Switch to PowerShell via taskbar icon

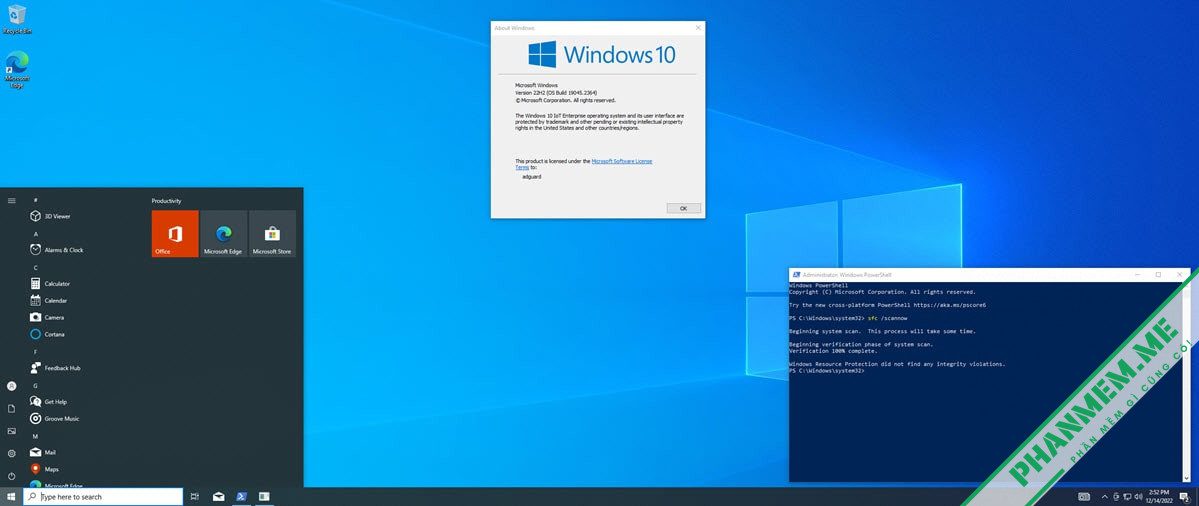pos(241,497)
